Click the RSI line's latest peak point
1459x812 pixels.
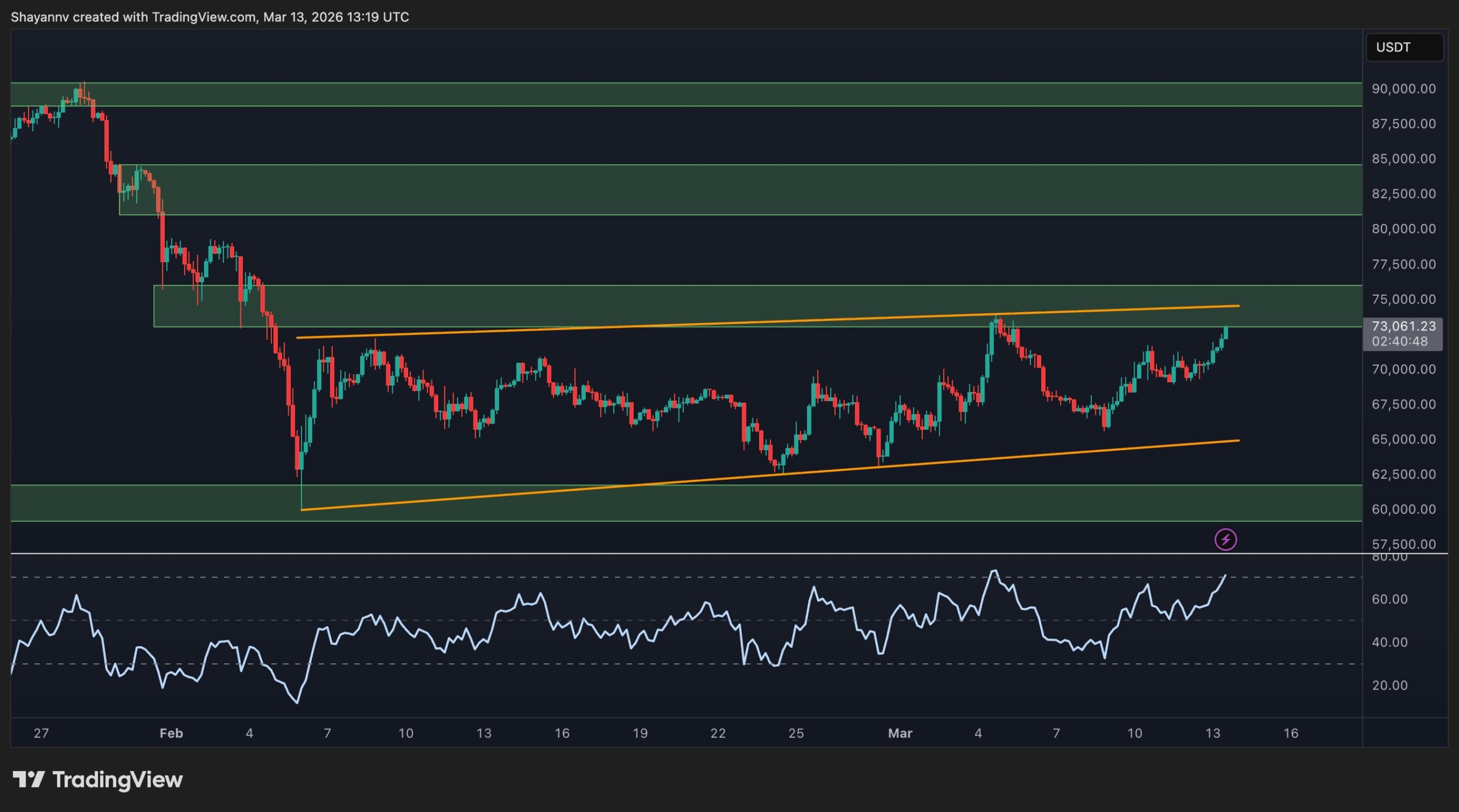click(x=1225, y=576)
